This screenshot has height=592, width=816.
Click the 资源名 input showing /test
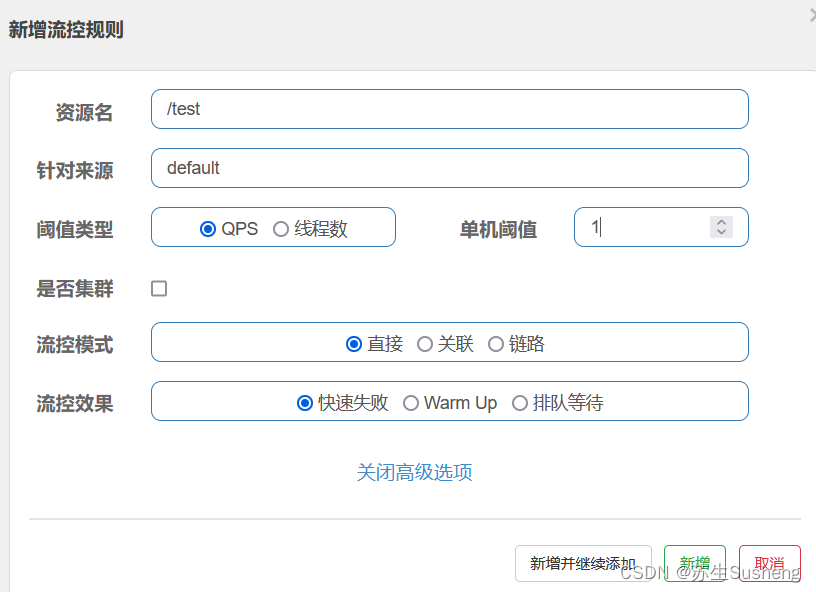(450, 109)
